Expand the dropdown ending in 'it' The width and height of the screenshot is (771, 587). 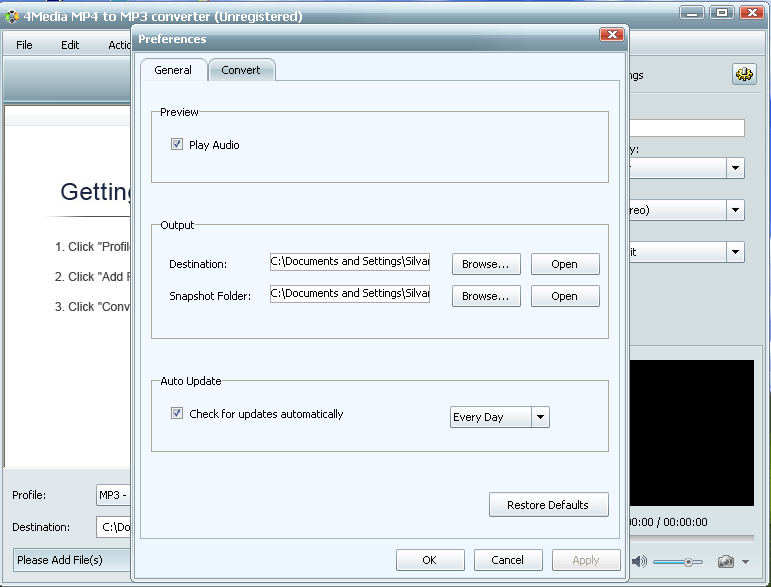735,252
